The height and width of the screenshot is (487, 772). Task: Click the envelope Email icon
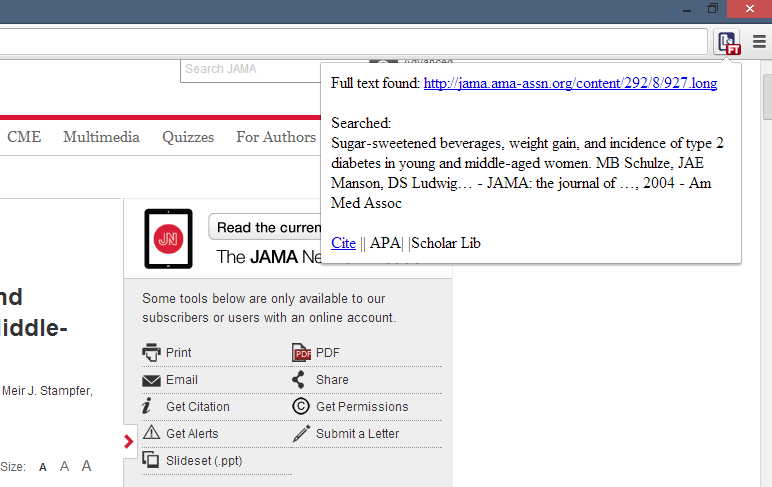pyautogui.click(x=151, y=381)
